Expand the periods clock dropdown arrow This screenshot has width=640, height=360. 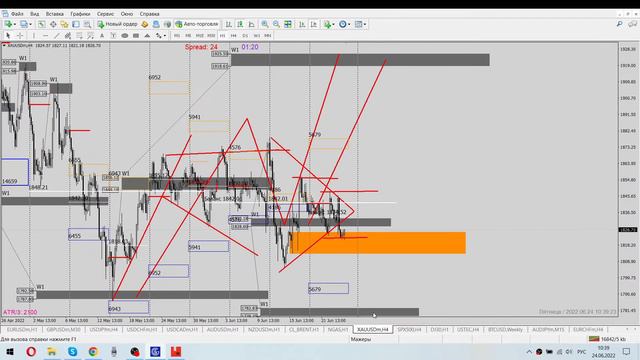coord(349,24)
